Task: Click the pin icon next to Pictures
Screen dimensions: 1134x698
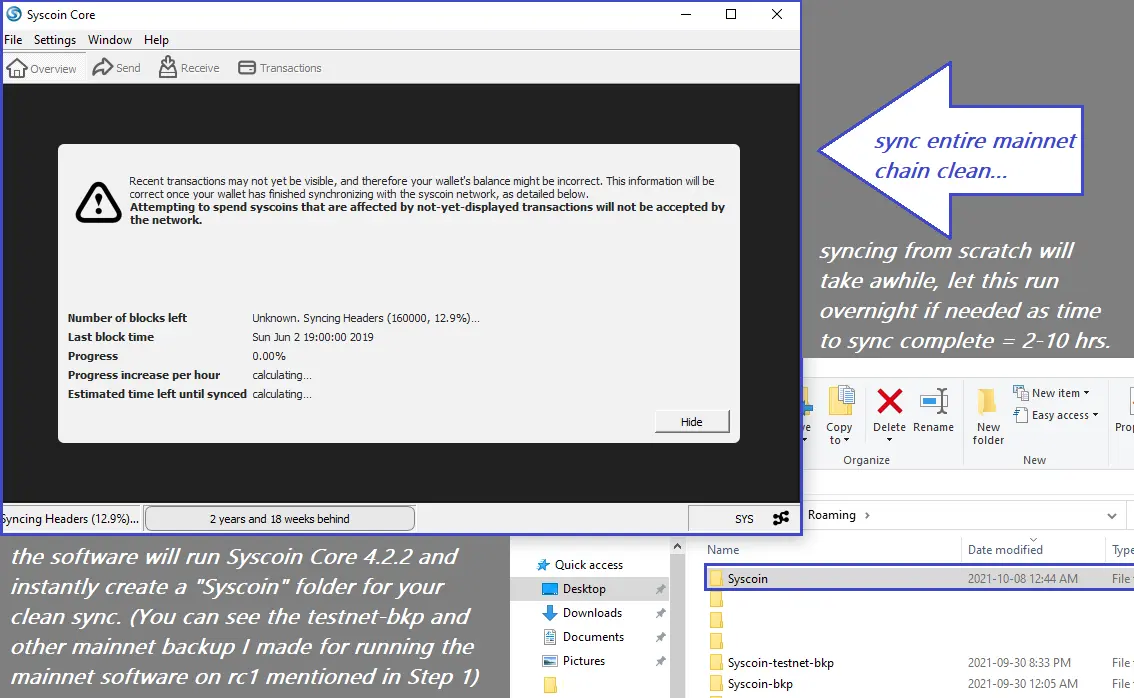Action: click(x=660, y=661)
